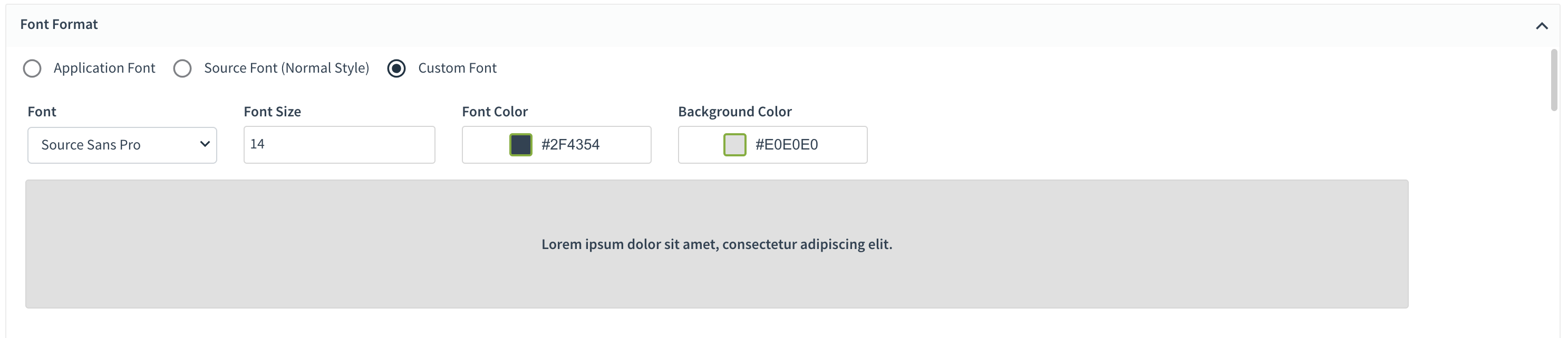Select the Custom Font radio button
The height and width of the screenshot is (338, 1568).
pyautogui.click(x=396, y=68)
